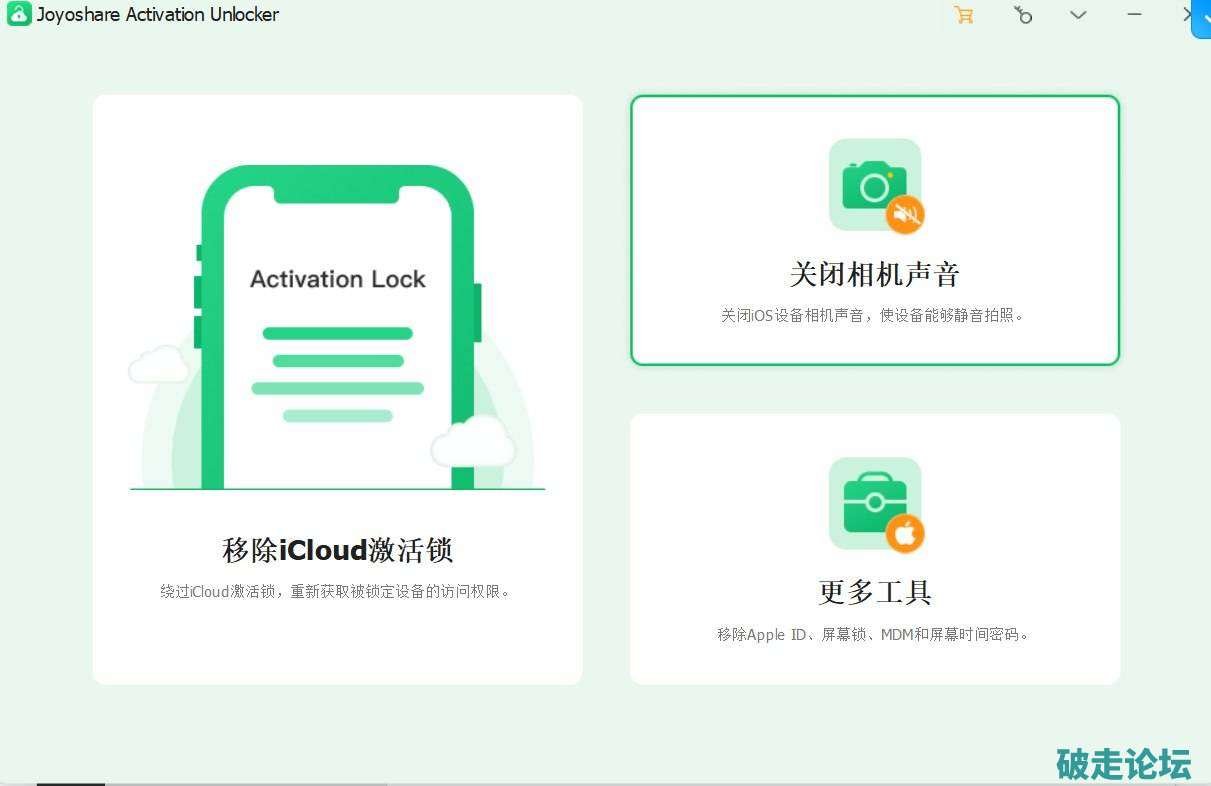Screen dimensions: 1211x786
Task: Click the blue checkmark overlay at window edge
Action: (1201, 20)
